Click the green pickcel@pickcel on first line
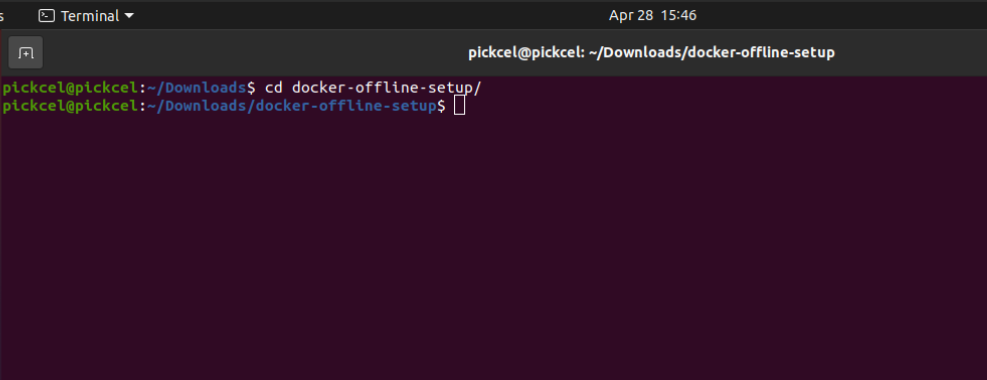This screenshot has height=380, width=987. point(70,88)
